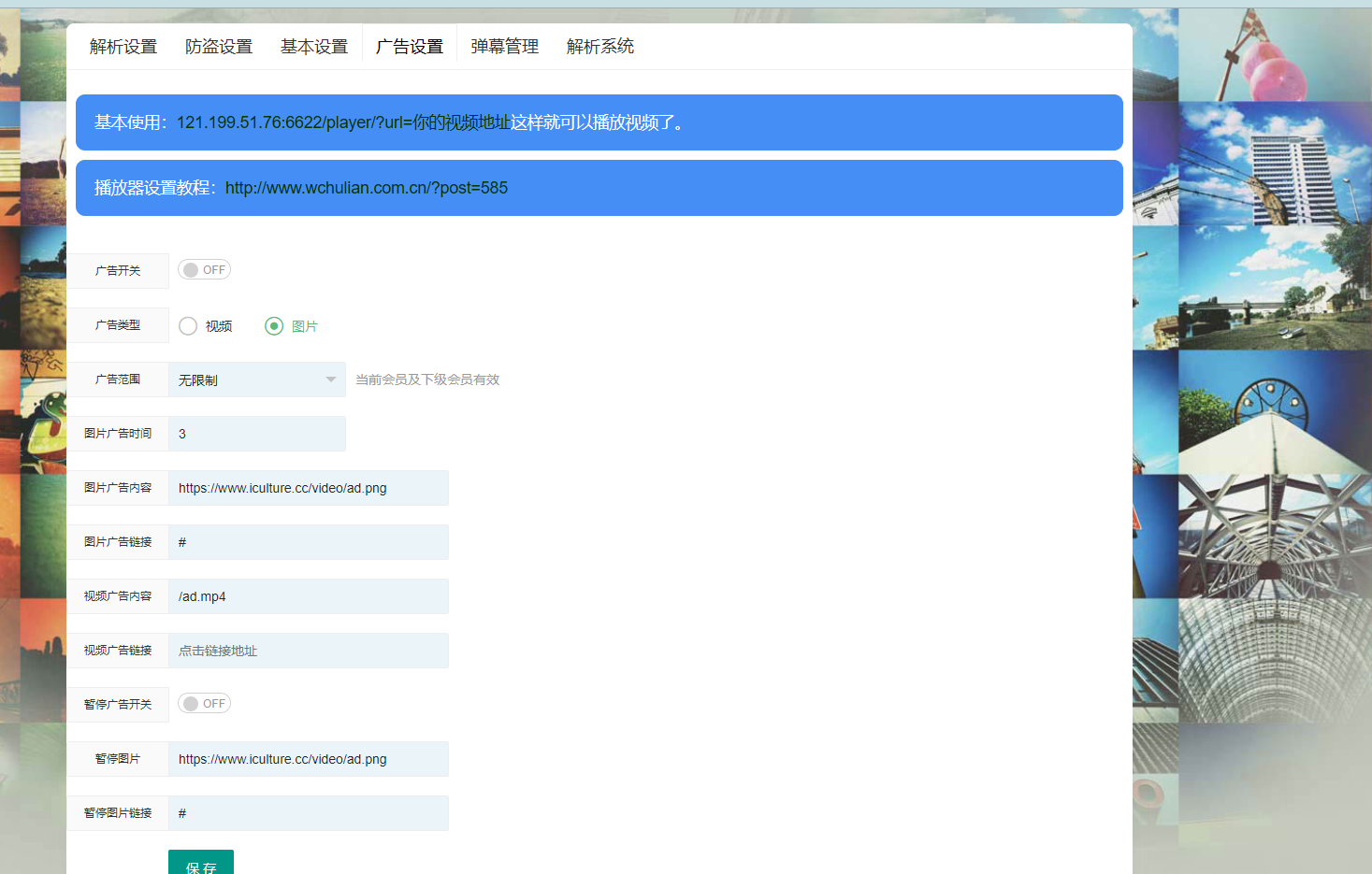Click the green 保存 button
Image resolution: width=1372 pixels, height=874 pixels.
coord(201,864)
